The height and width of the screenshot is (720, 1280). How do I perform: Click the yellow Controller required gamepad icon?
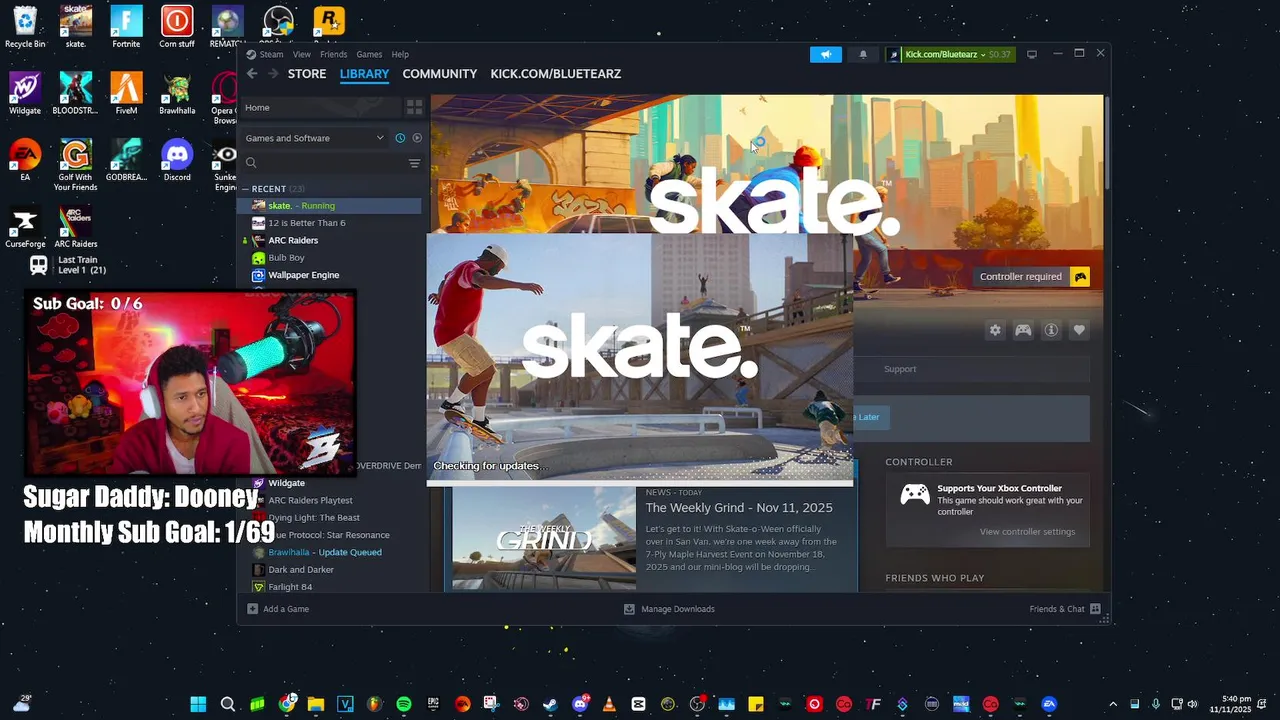coord(1080,277)
